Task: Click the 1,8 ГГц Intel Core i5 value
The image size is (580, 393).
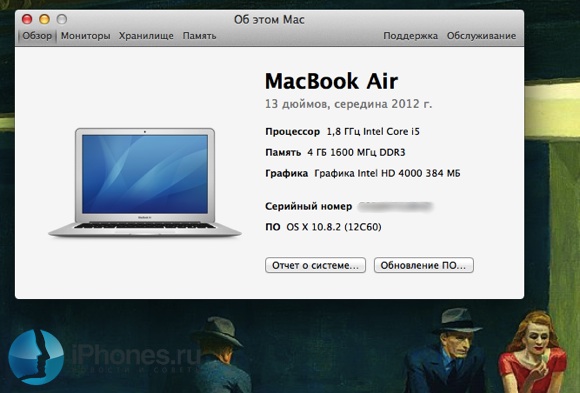Action: 373,132
